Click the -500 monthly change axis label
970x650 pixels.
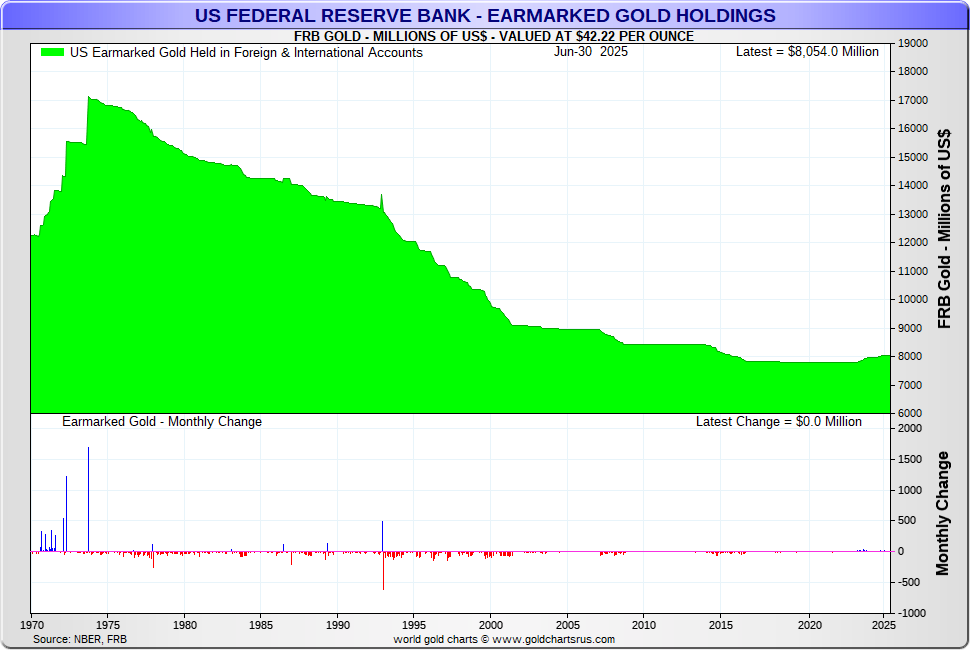click(x=908, y=583)
